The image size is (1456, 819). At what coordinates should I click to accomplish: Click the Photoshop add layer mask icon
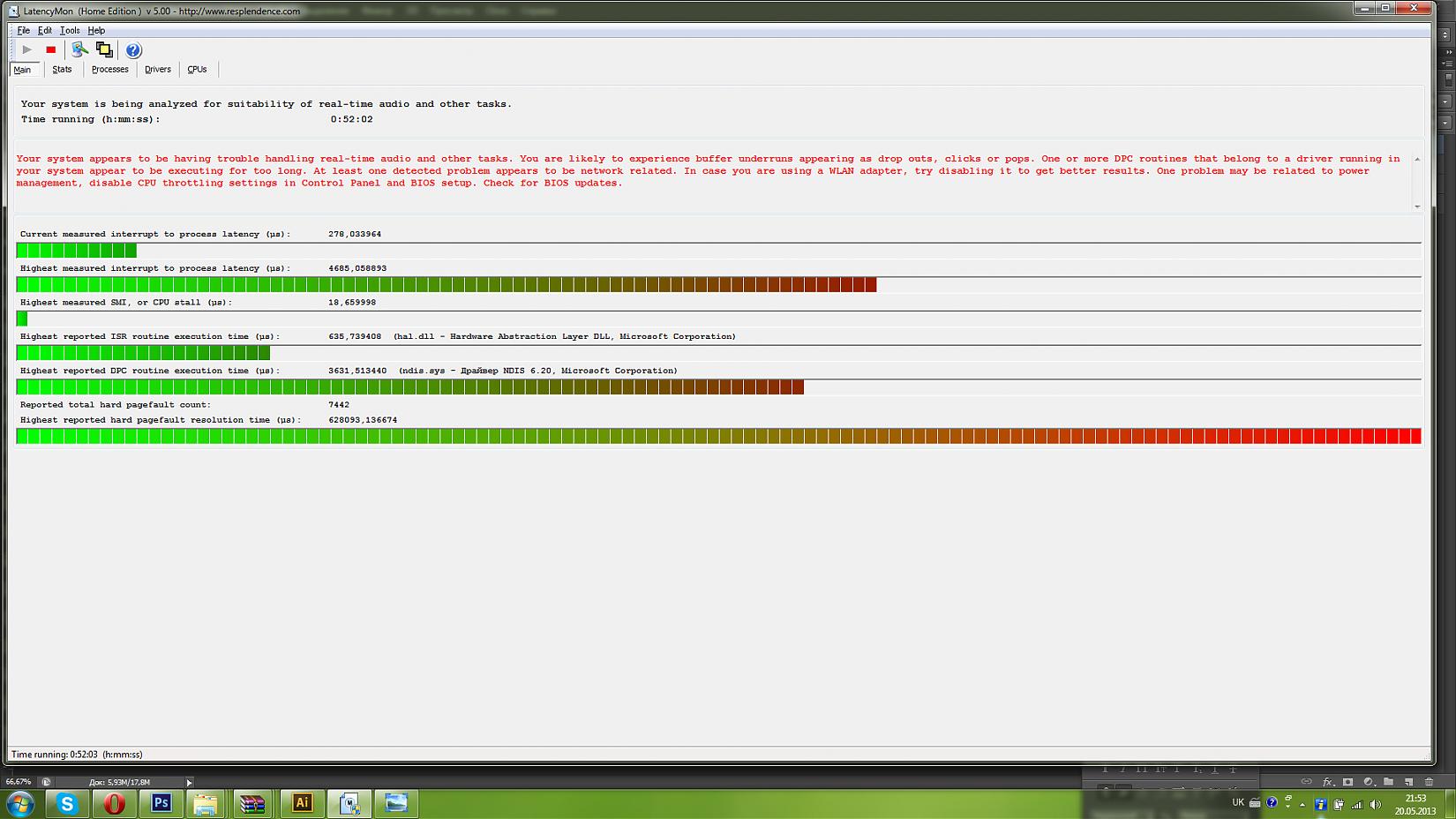pyautogui.click(x=1347, y=782)
